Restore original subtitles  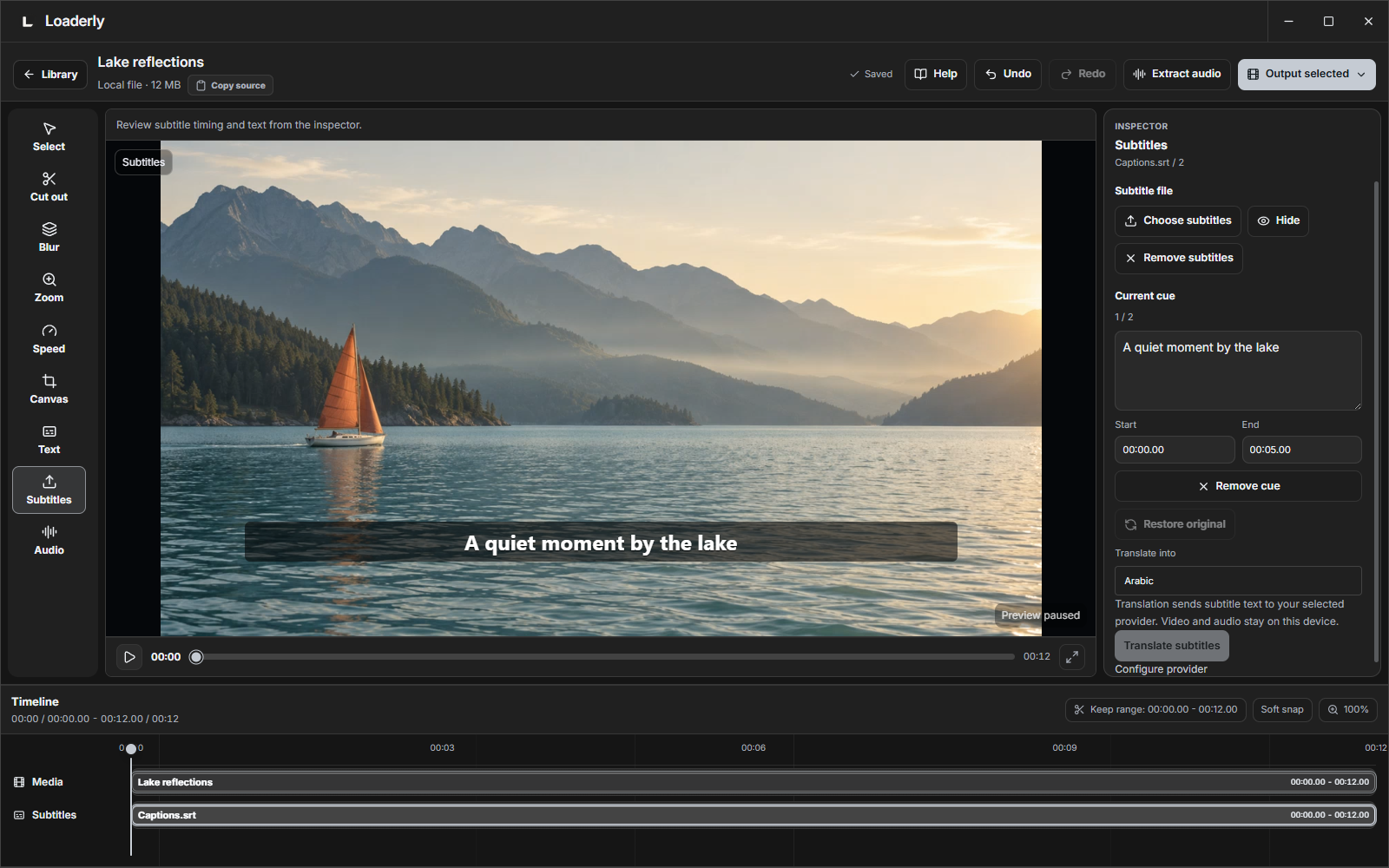click(1175, 524)
